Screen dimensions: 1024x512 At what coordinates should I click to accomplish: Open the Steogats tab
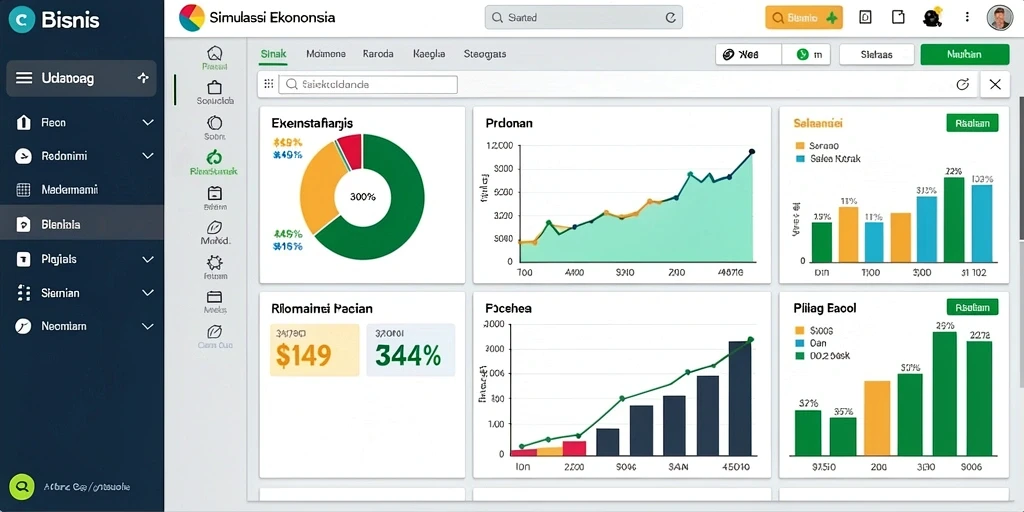[485, 54]
